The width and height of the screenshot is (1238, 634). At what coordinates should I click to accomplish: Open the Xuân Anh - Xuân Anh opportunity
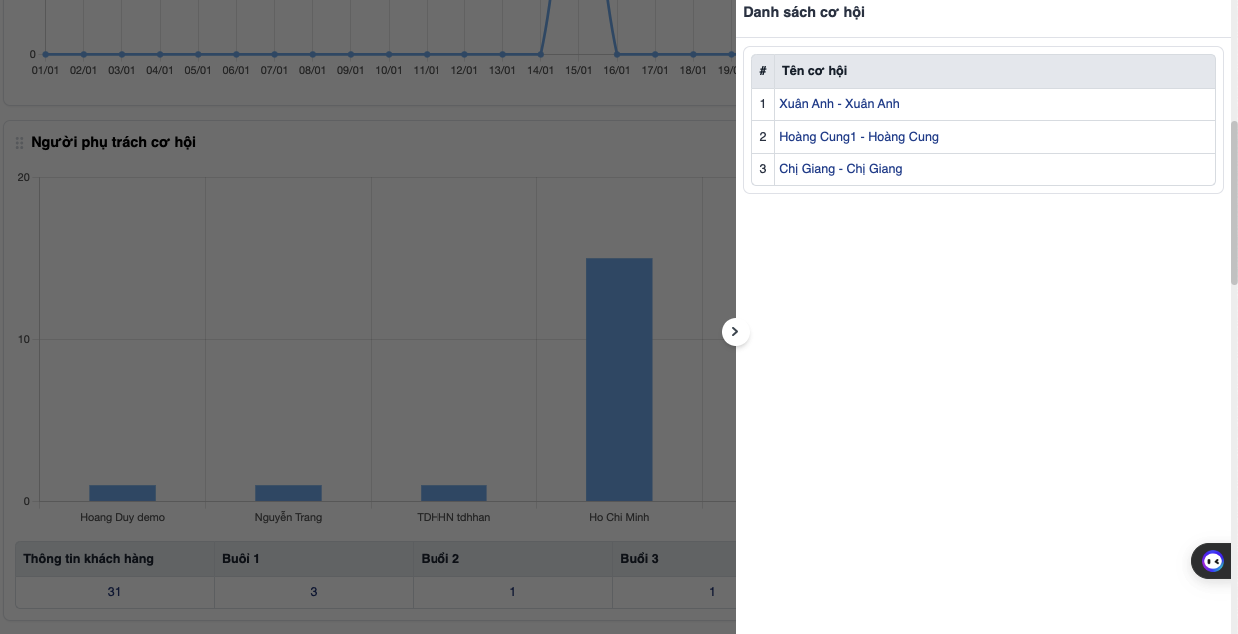point(839,104)
